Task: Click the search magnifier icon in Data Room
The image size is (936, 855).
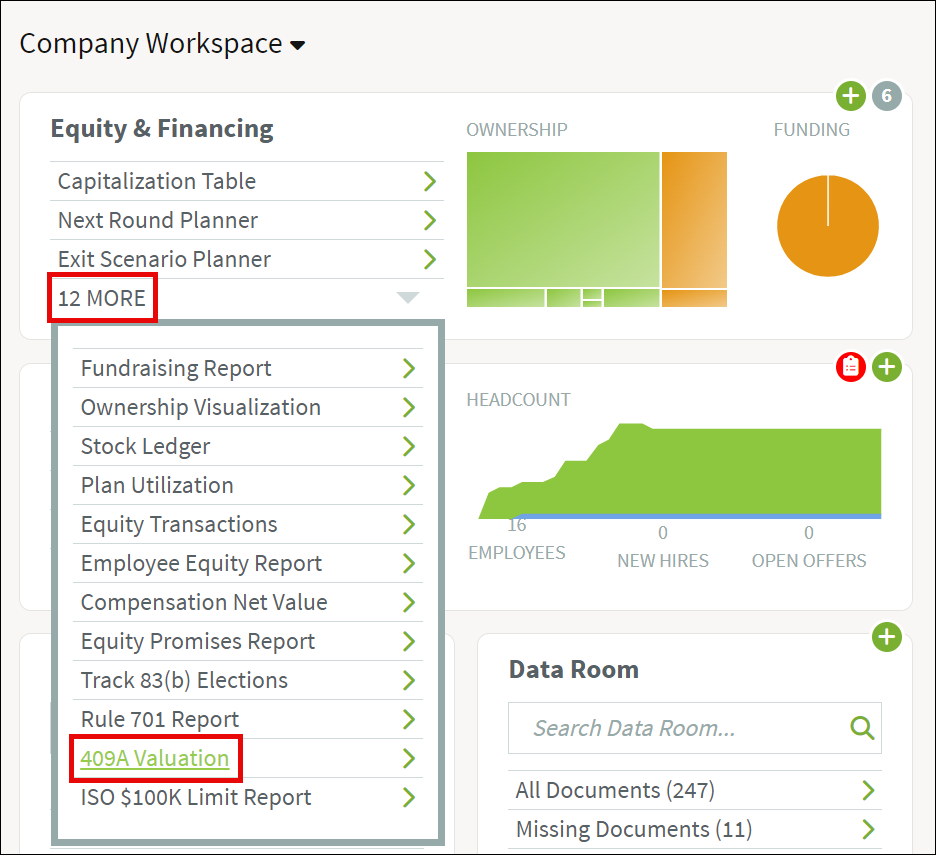Action: [x=862, y=728]
